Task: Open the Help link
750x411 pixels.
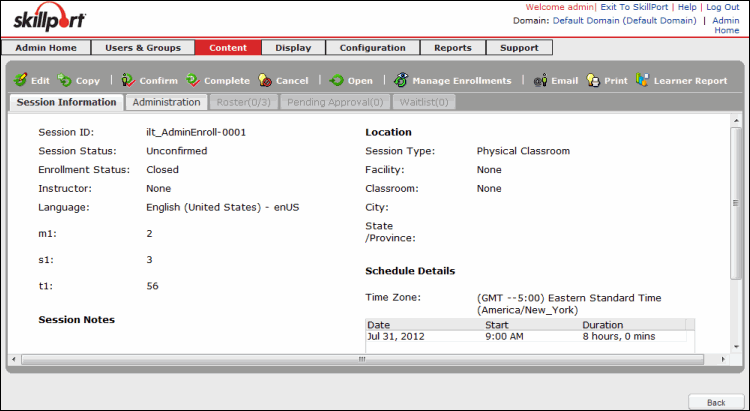Action: tap(687, 7)
